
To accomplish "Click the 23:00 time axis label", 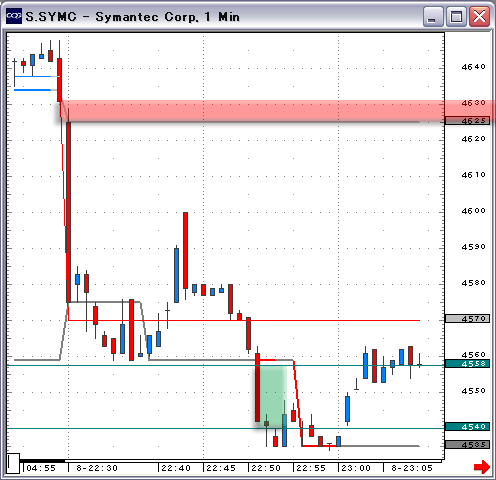I will coord(356,468).
